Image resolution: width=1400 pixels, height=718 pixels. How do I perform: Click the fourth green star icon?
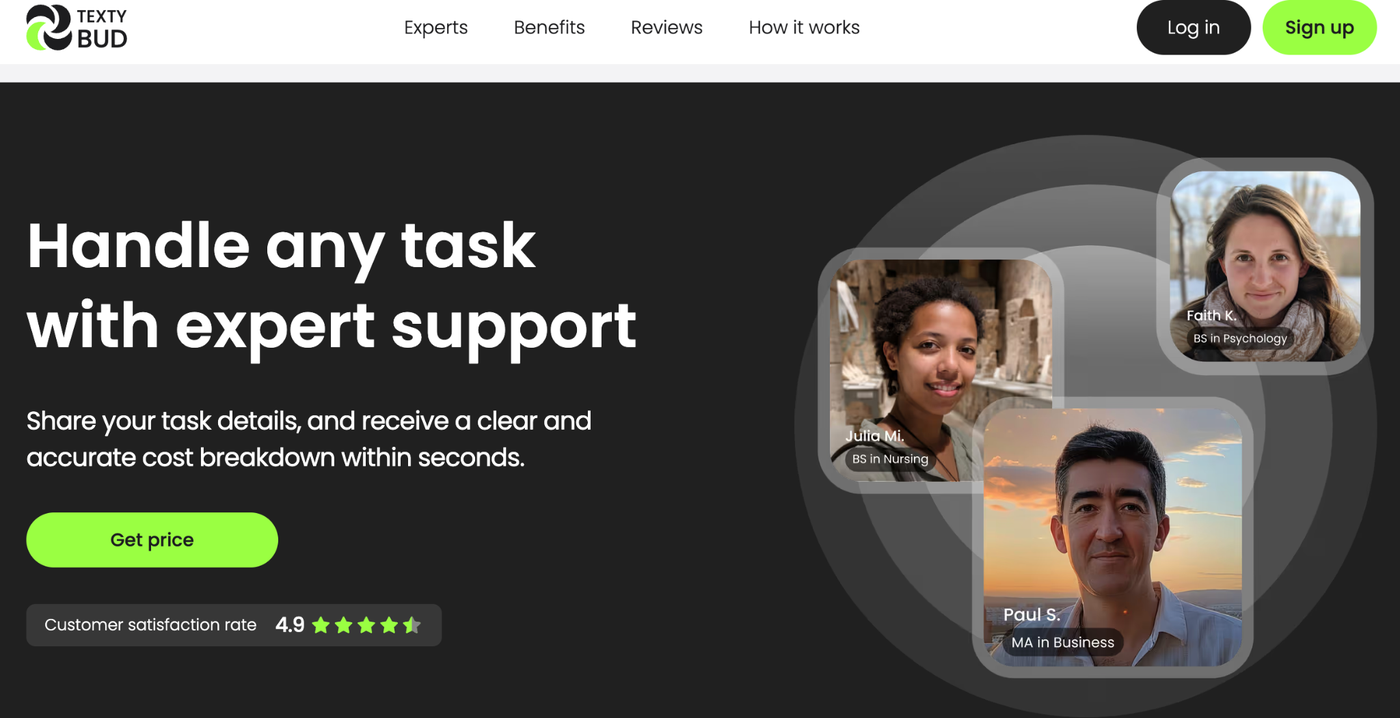click(390, 624)
